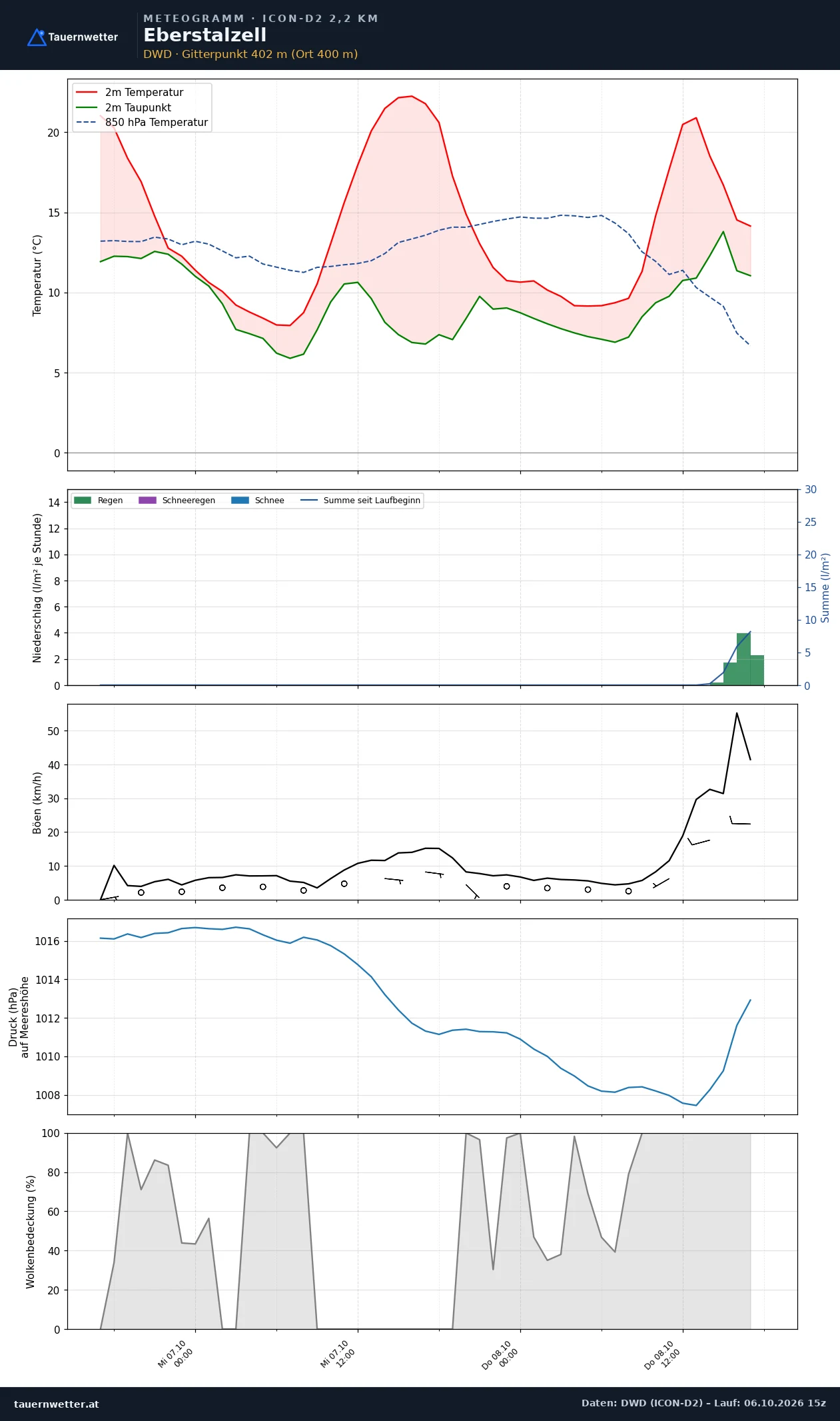This screenshot has height=1421, width=840.
Task: Click the 'METEOGRAMM · ICON-D2 2,2 KM' heading
Action: coord(260,19)
